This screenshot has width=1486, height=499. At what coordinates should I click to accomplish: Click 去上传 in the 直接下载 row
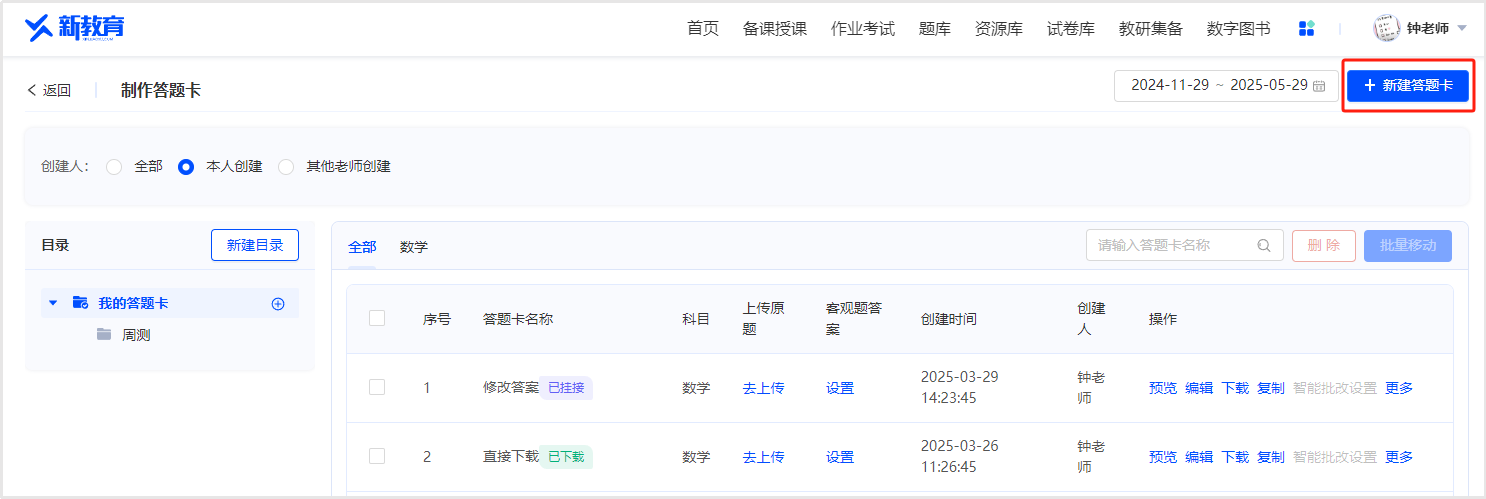(763, 457)
